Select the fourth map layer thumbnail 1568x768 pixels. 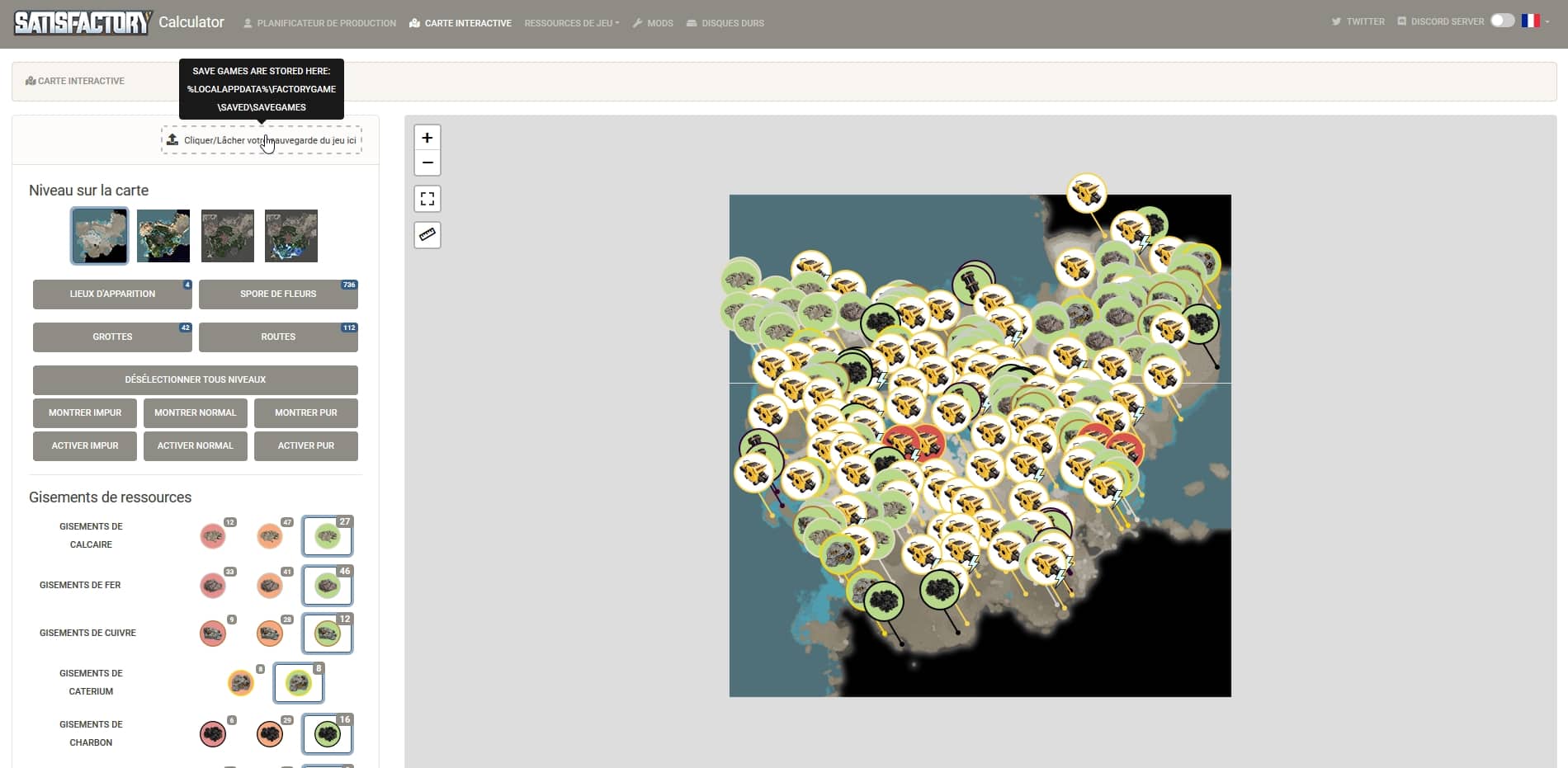pos(291,236)
